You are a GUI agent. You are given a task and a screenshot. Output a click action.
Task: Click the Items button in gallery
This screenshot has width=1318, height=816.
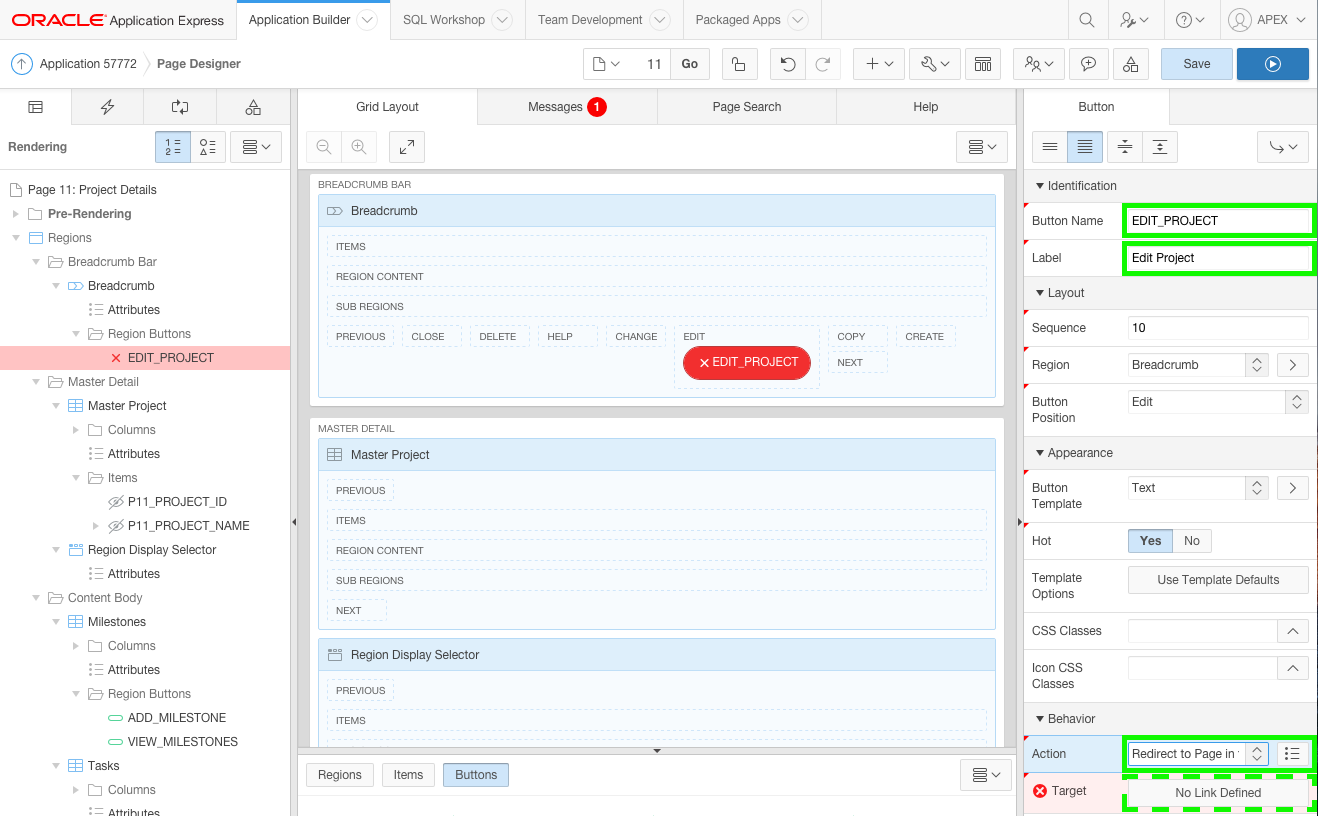(x=408, y=775)
